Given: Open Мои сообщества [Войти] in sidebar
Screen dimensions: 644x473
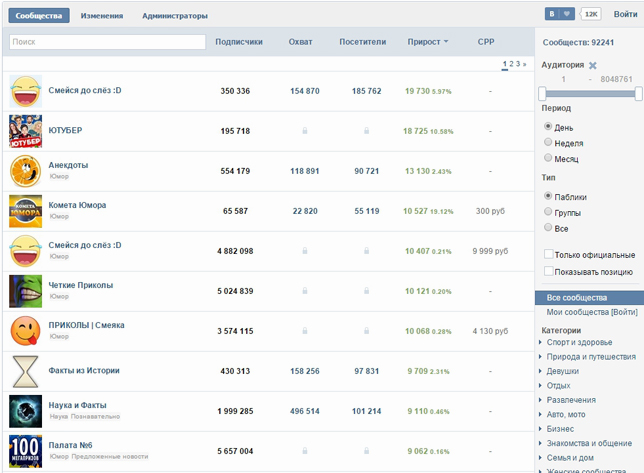Looking at the screenshot, I should click(592, 312).
